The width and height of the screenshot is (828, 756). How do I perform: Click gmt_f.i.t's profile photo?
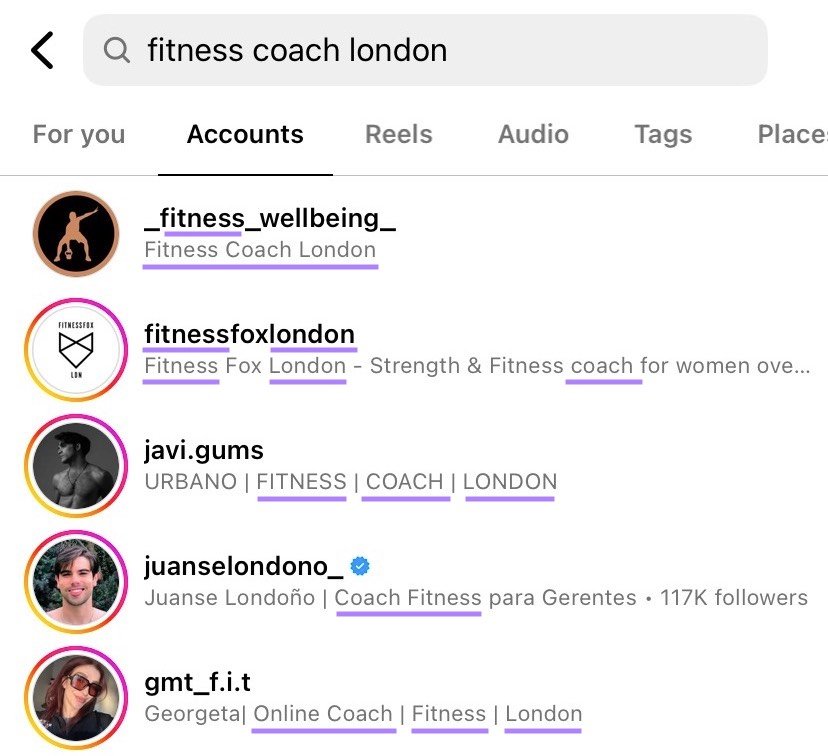coord(75,697)
